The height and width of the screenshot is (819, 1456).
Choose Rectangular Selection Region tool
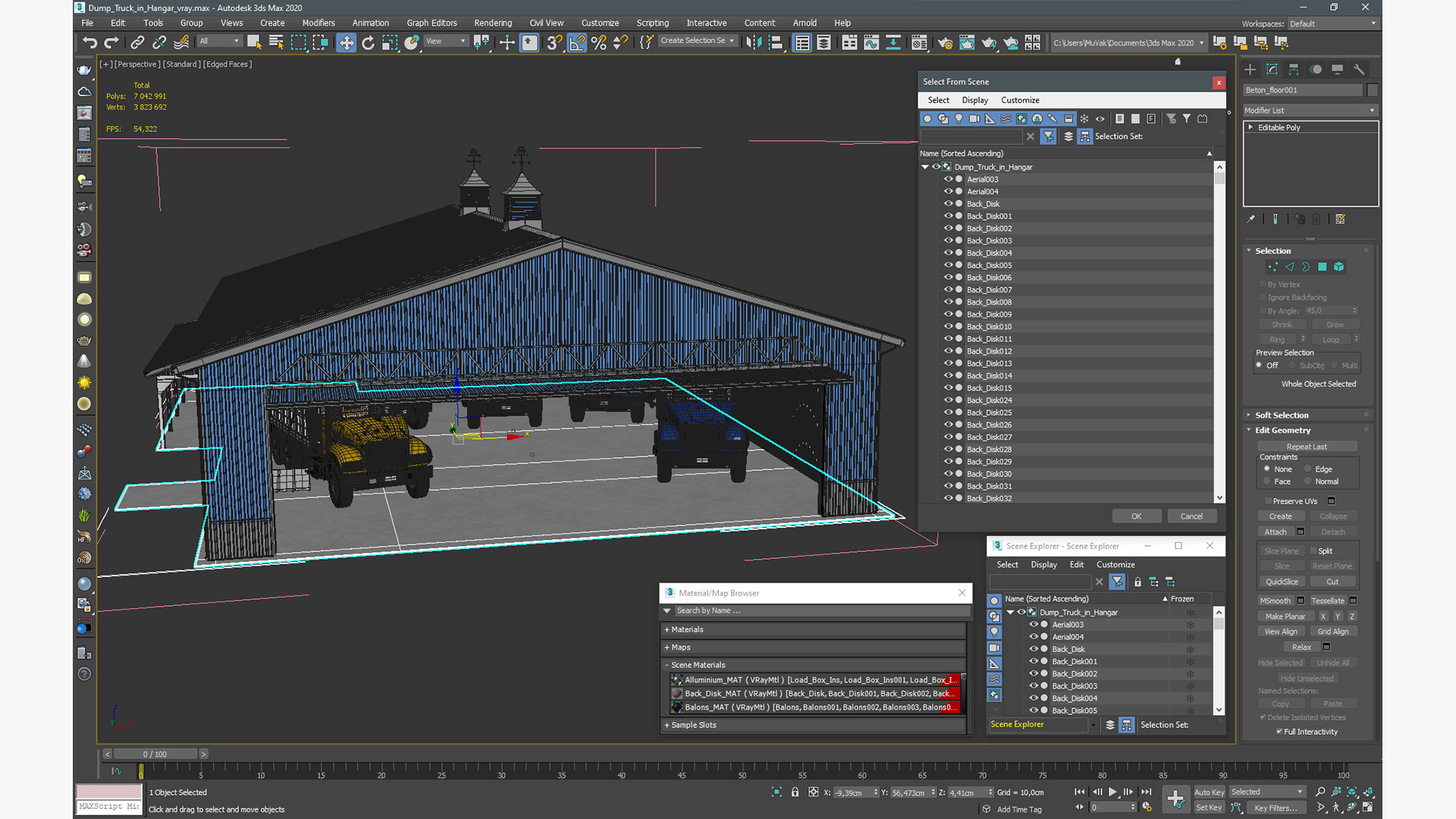pos(298,42)
